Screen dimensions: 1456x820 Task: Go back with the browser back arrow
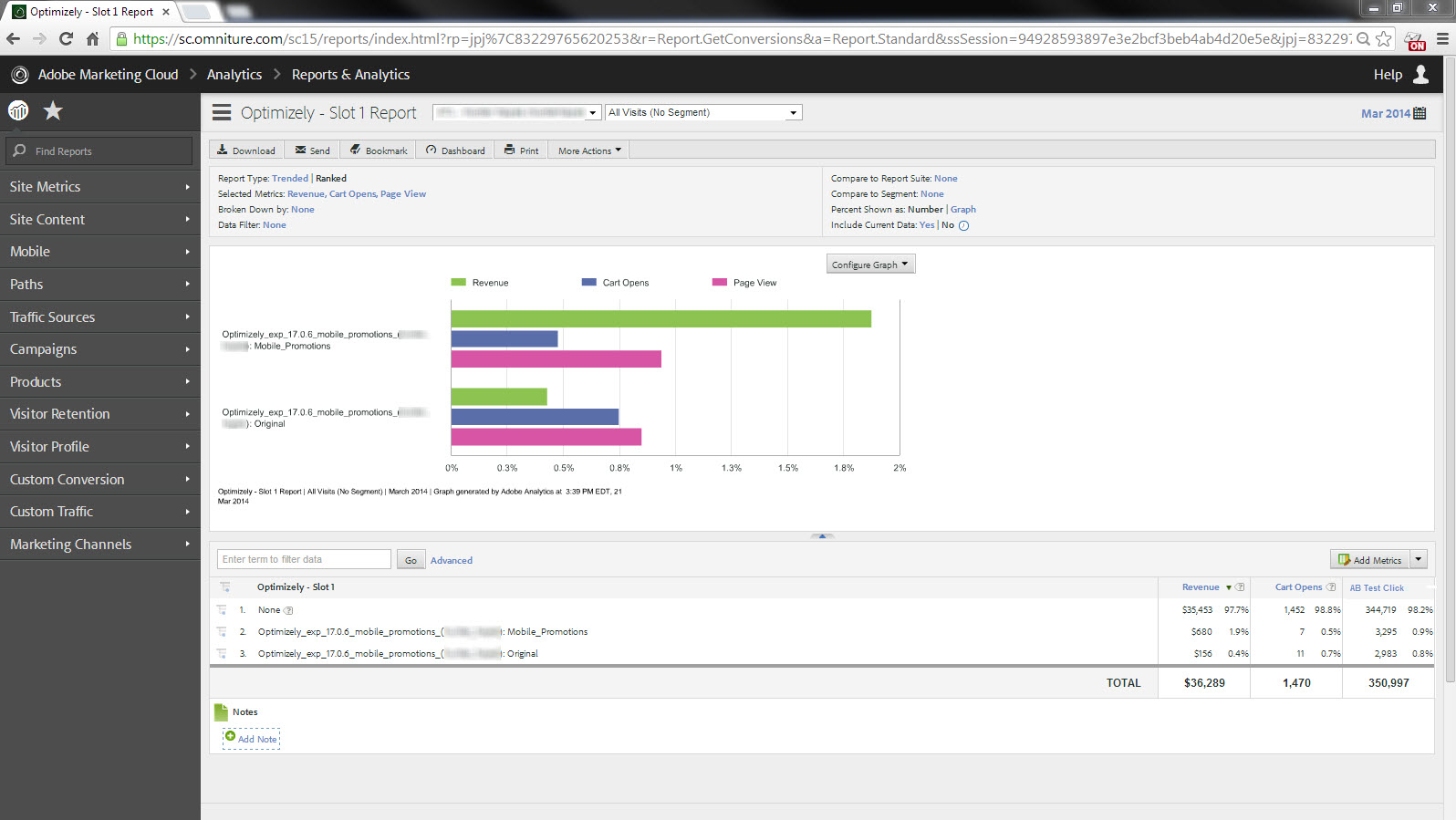pos(13,38)
